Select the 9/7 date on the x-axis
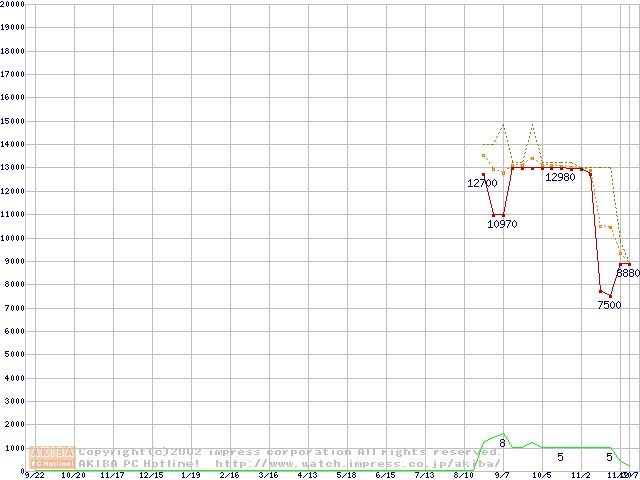This screenshot has width=640, height=480. [x=502, y=476]
